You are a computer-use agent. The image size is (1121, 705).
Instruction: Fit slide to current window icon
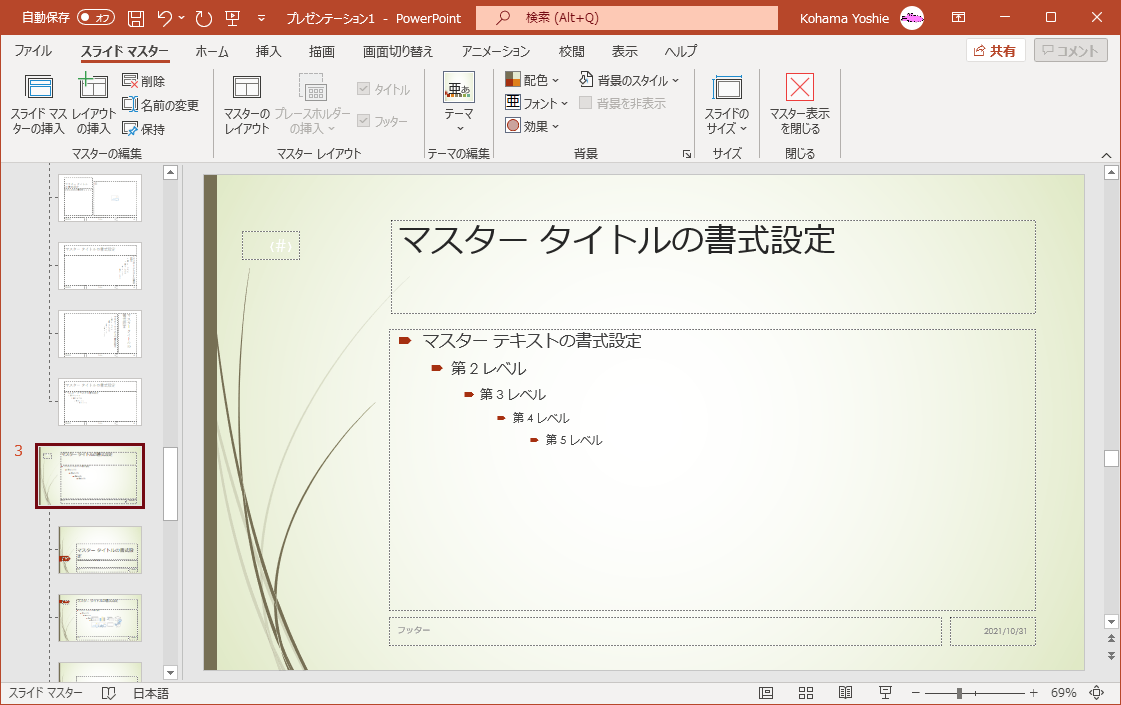pyautogui.click(x=1096, y=693)
